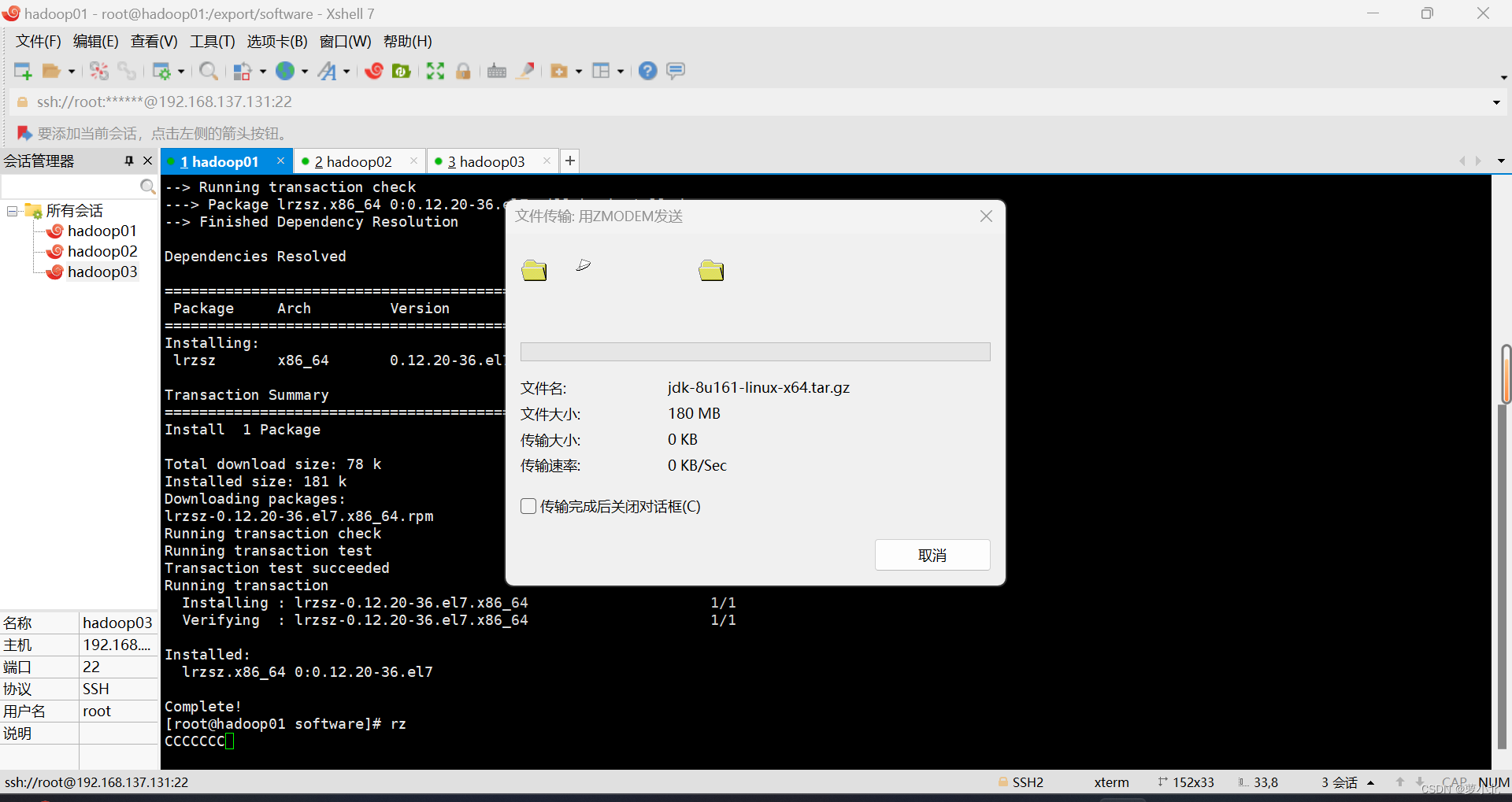Click the Font toolbar icon
Screen dimensions: 1512x802
[x=327, y=71]
